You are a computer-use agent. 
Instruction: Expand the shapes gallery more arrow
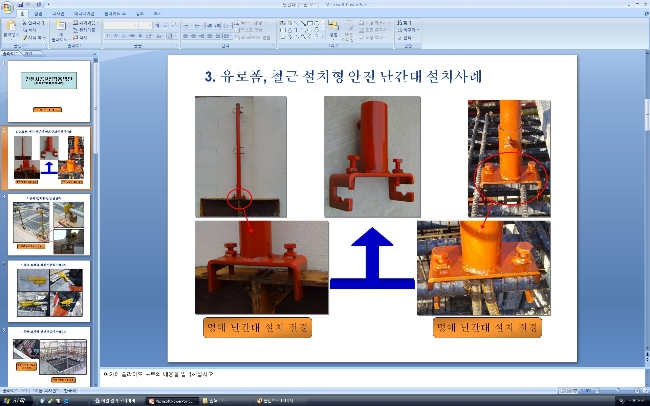pos(322,37)
